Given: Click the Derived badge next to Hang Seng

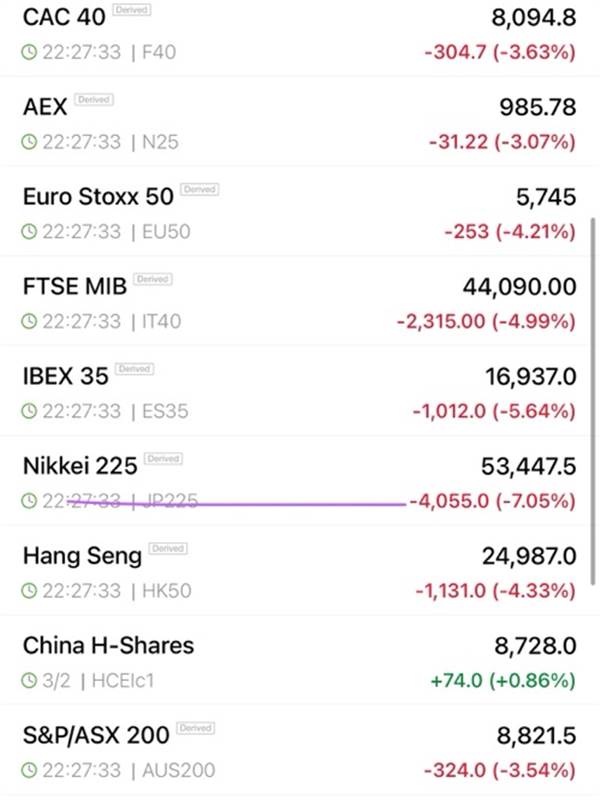Looking at the screenshot, I should click(168, 549).
